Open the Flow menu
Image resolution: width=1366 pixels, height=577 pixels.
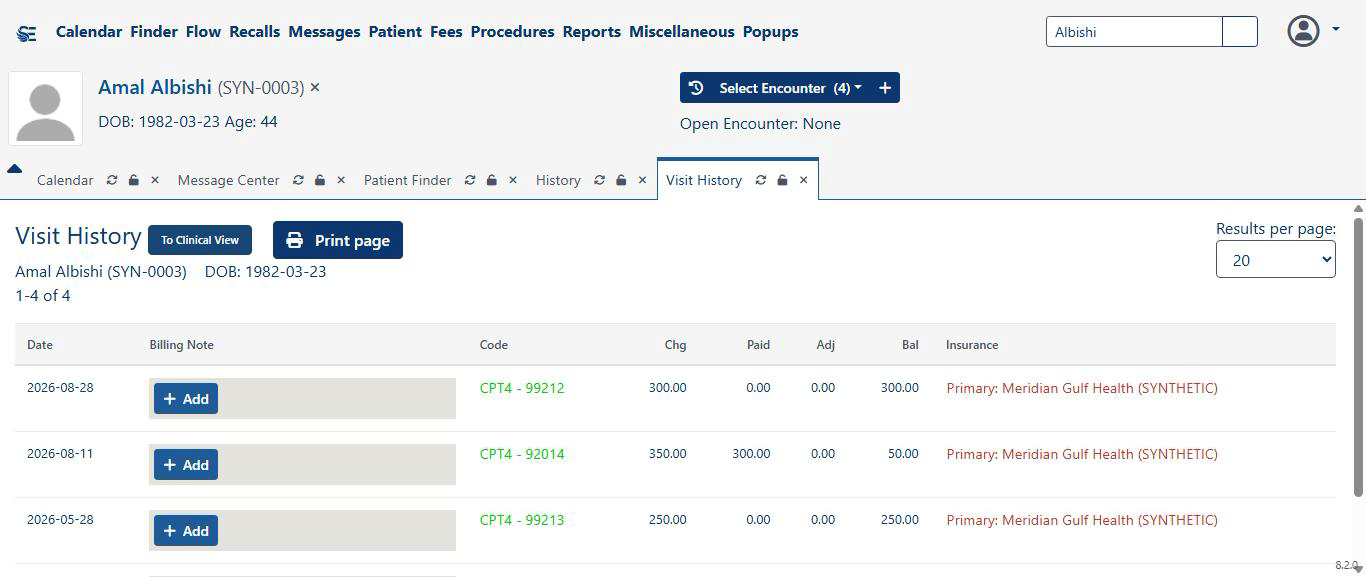pos(203,32)
